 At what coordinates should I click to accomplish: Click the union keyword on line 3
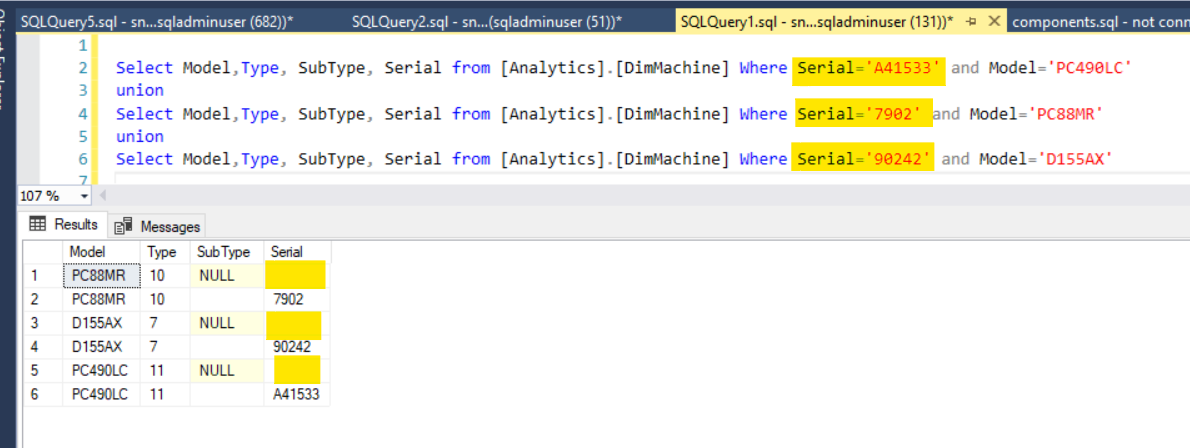(140, 91)
